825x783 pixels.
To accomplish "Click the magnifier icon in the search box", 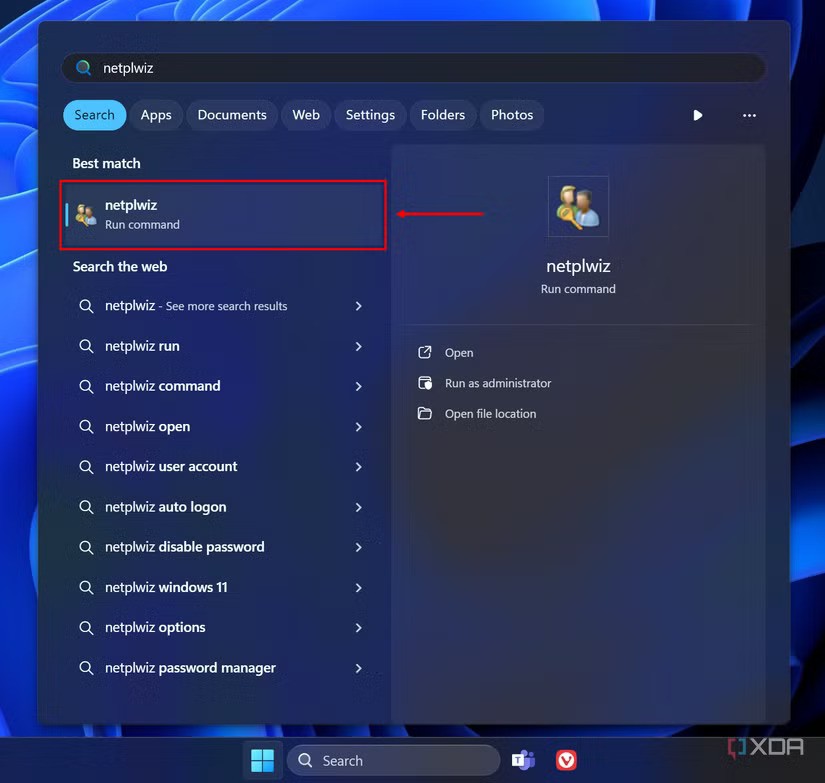I will pos(83,67).
